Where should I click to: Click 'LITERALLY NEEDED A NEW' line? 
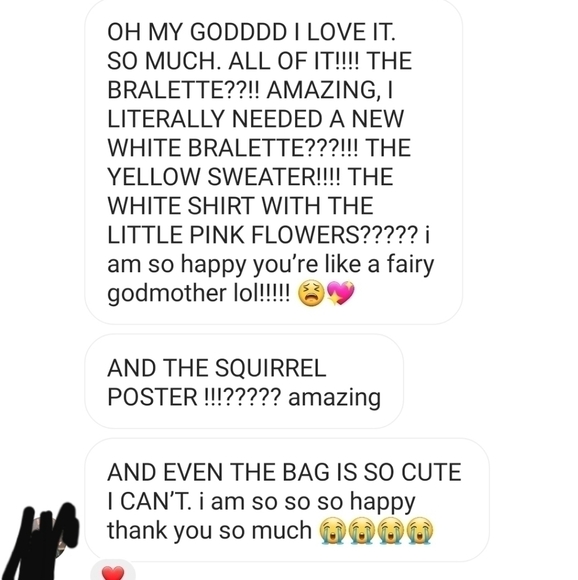click(256, 119)
